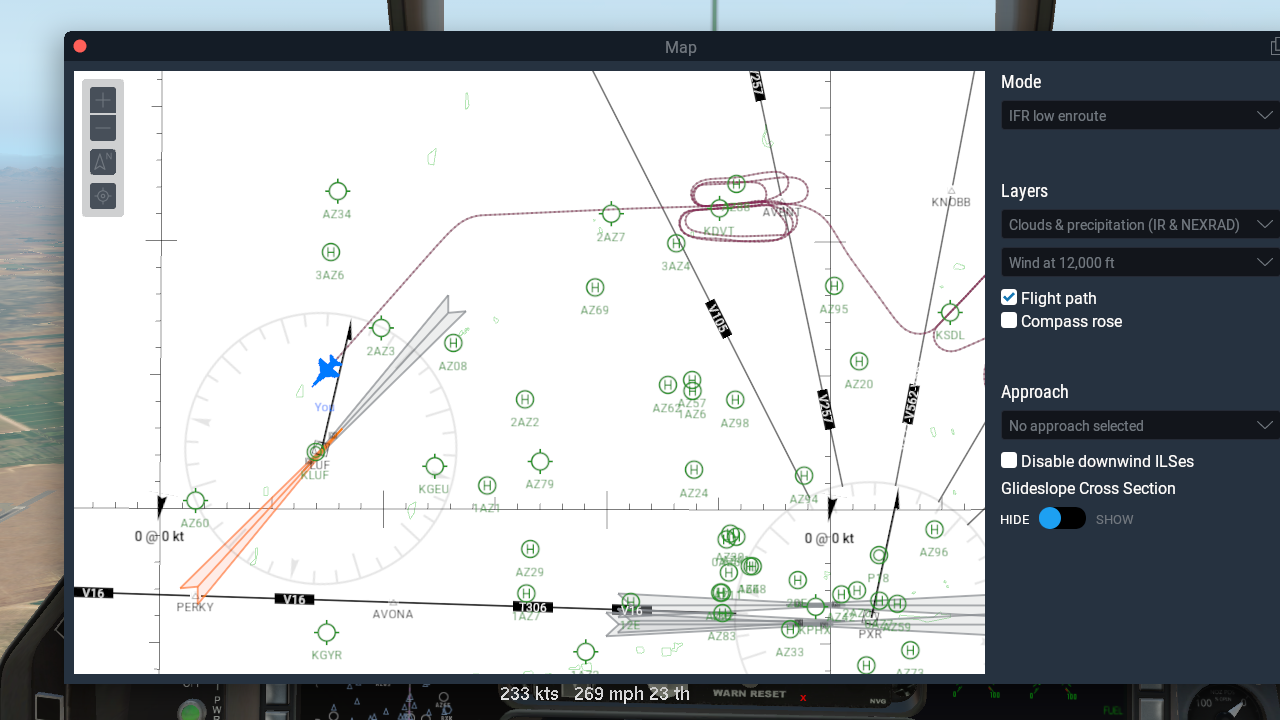This screenshot has width=1280, height=720.
Task: Select the AZ96 heliport symbol
Action: click(934, 529)
